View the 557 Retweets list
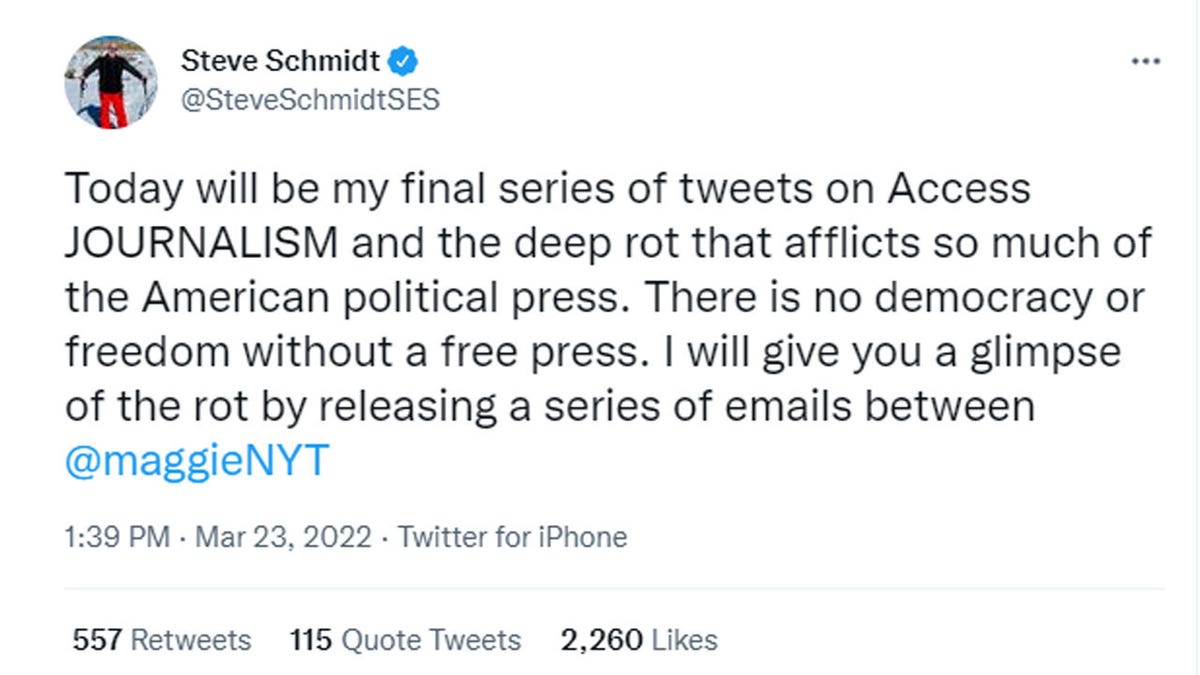The height and width of the screenshot is (675, 1200). (x=162, y=640)
